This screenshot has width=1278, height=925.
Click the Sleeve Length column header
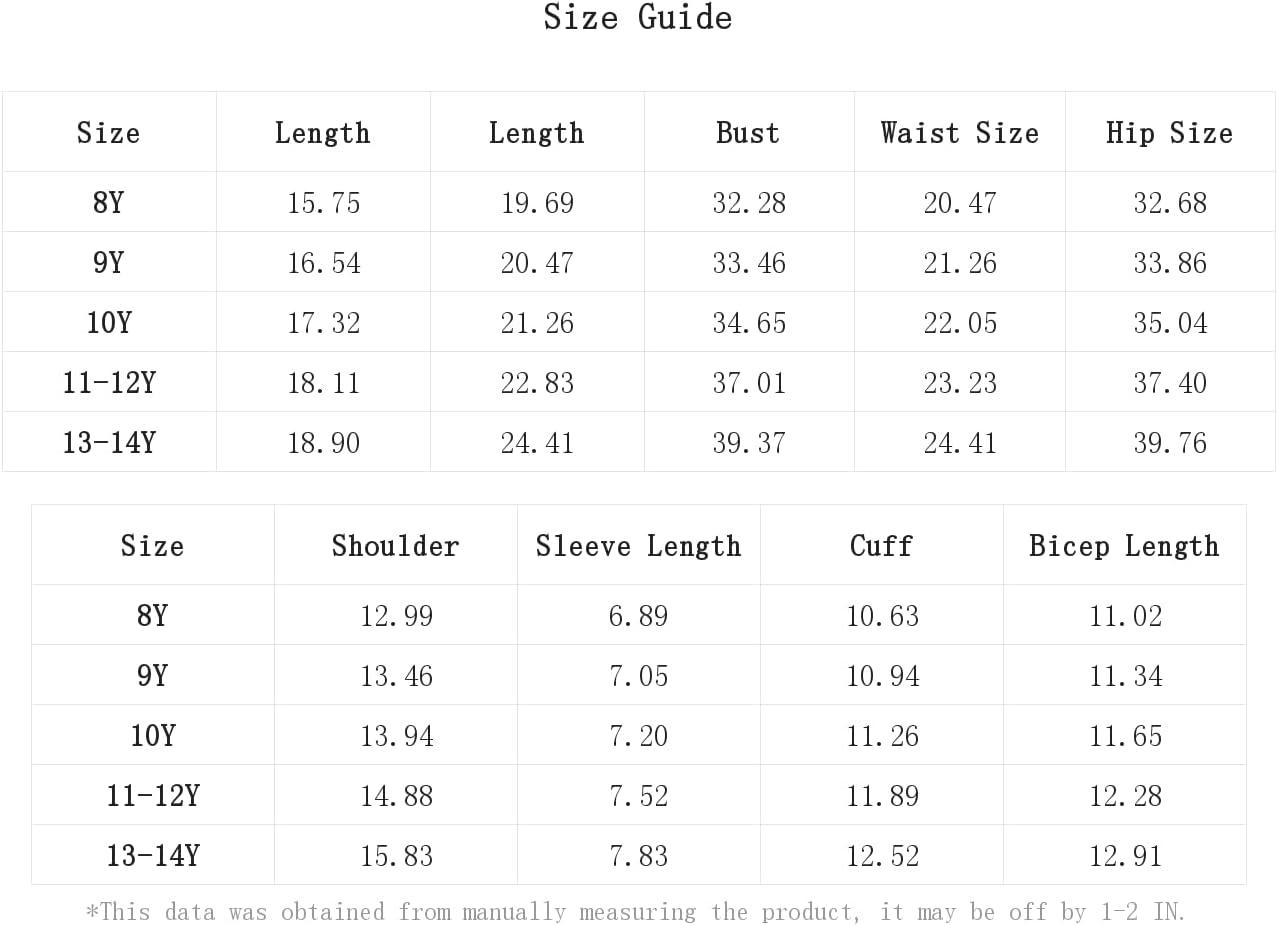point(638,546)
